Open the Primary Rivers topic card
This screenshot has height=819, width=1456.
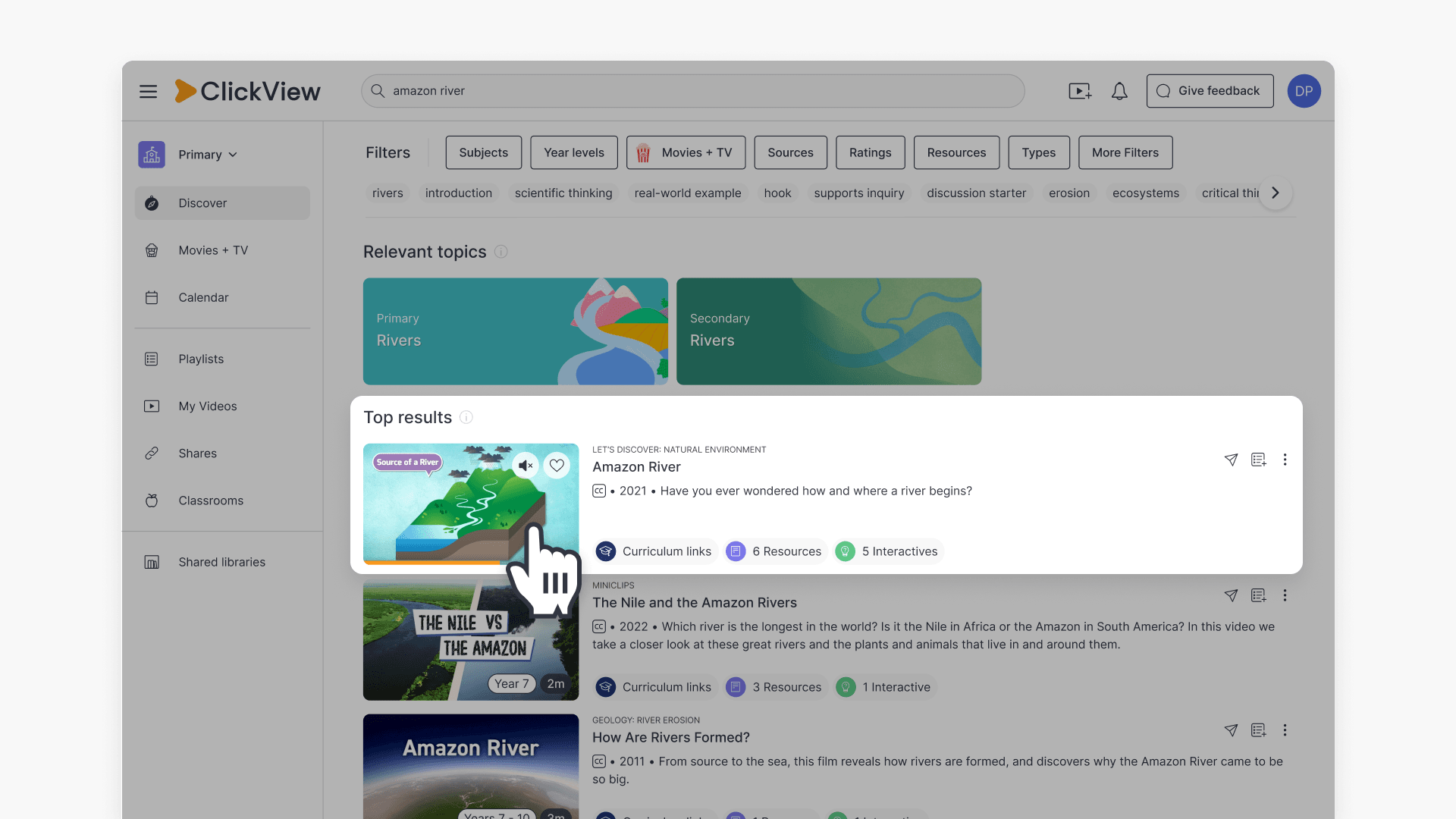point(516,331)
